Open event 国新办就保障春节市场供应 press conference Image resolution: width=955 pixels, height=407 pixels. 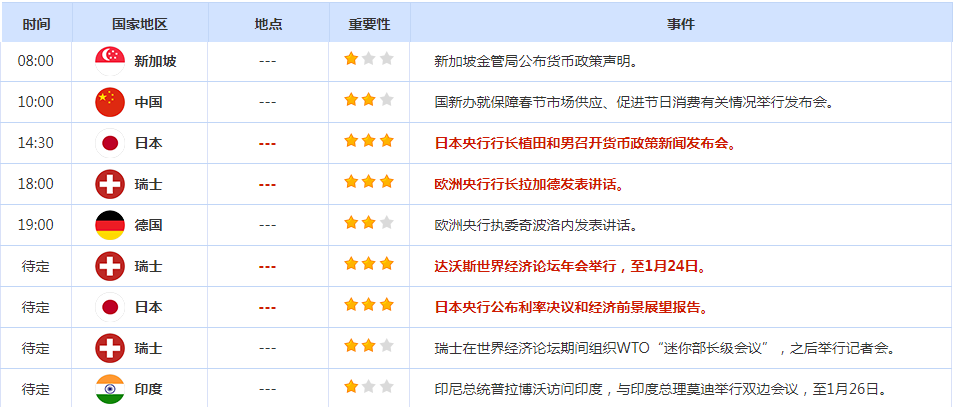634,102
